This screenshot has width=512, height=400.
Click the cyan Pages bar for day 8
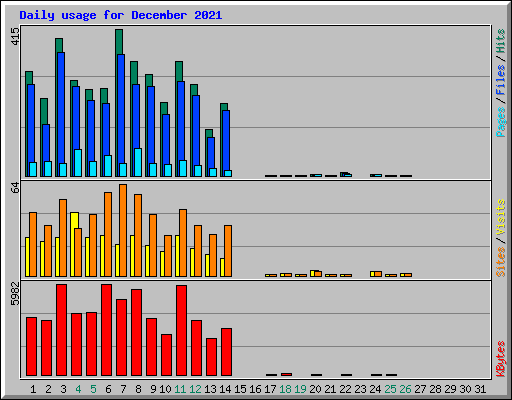coord(138,162)
